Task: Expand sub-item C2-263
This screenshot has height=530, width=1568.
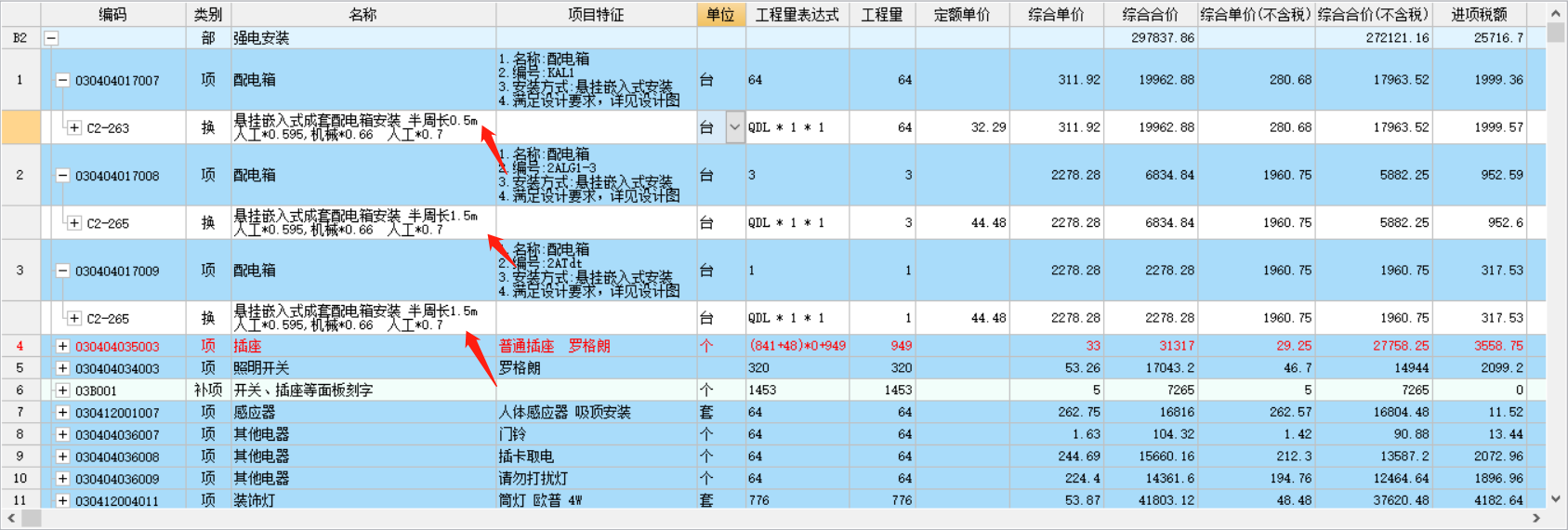Action: click(x=74, y=127)
